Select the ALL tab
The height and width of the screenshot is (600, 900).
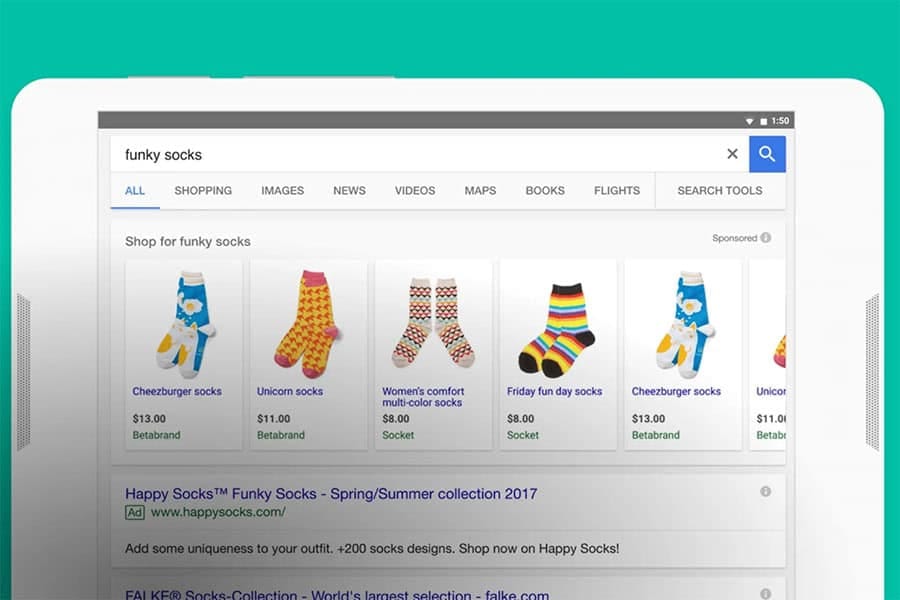[135, 191]
